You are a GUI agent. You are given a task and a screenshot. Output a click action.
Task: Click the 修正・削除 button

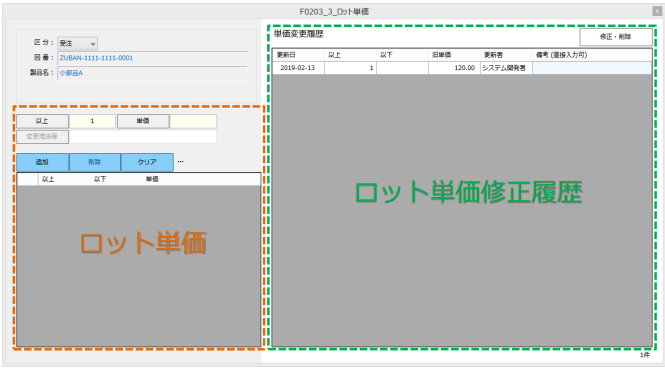click(615, 37)
